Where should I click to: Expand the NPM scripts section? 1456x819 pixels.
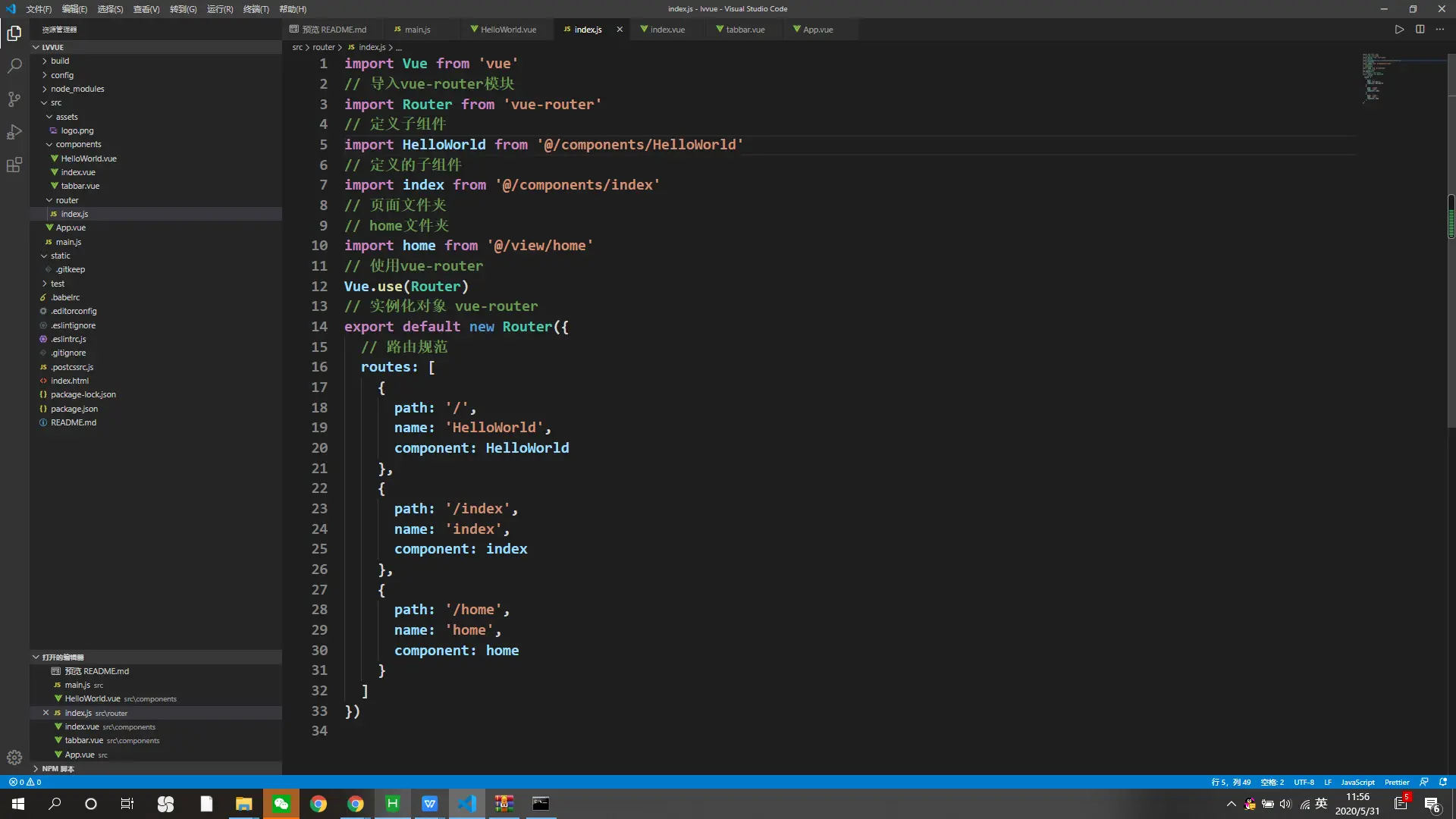click(58, 768)
